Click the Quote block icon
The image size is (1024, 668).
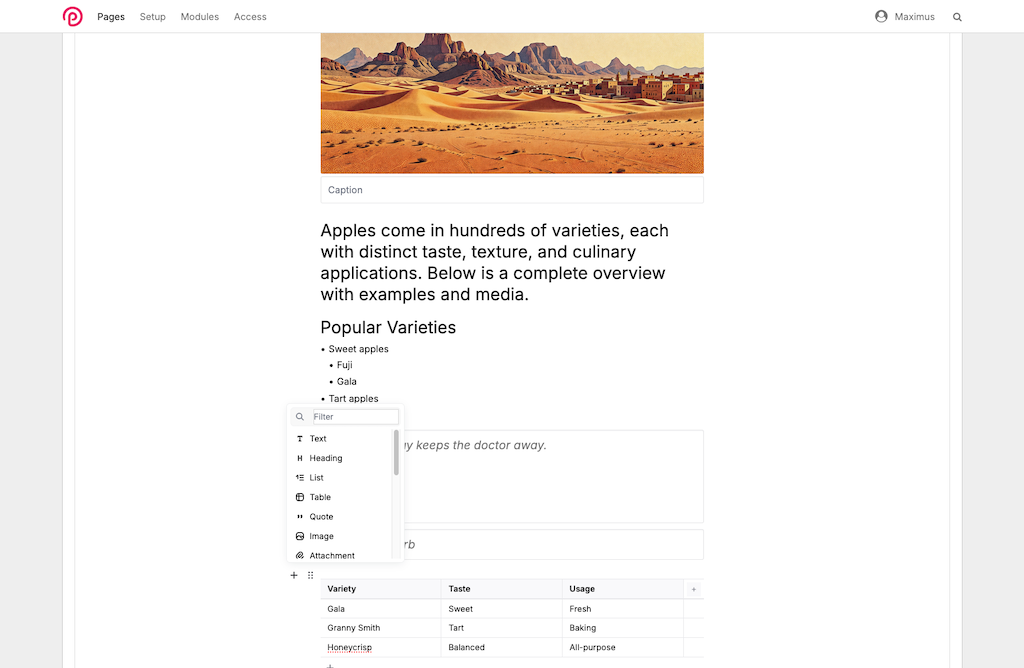point(300,517)
